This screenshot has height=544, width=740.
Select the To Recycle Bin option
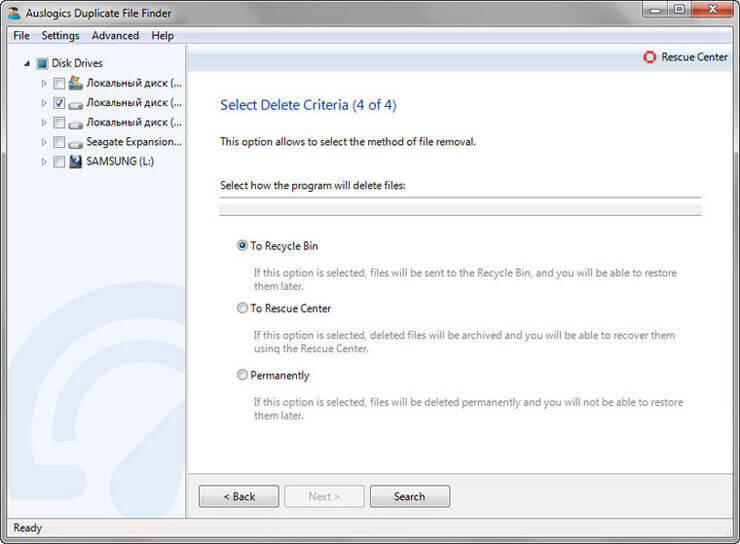[242, 246]
